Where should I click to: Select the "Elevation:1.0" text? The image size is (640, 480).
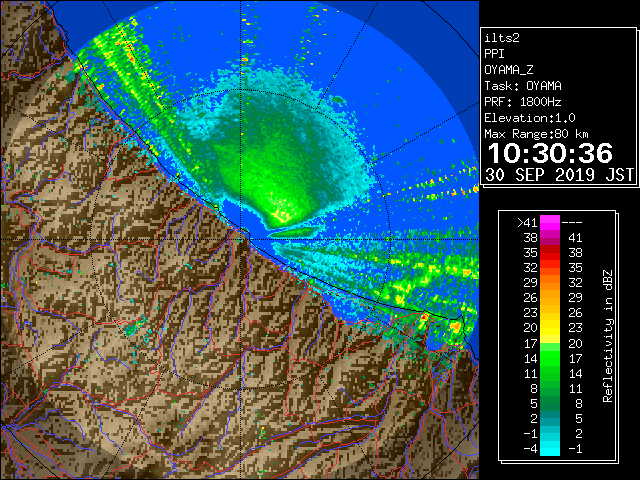pos(530,118)
